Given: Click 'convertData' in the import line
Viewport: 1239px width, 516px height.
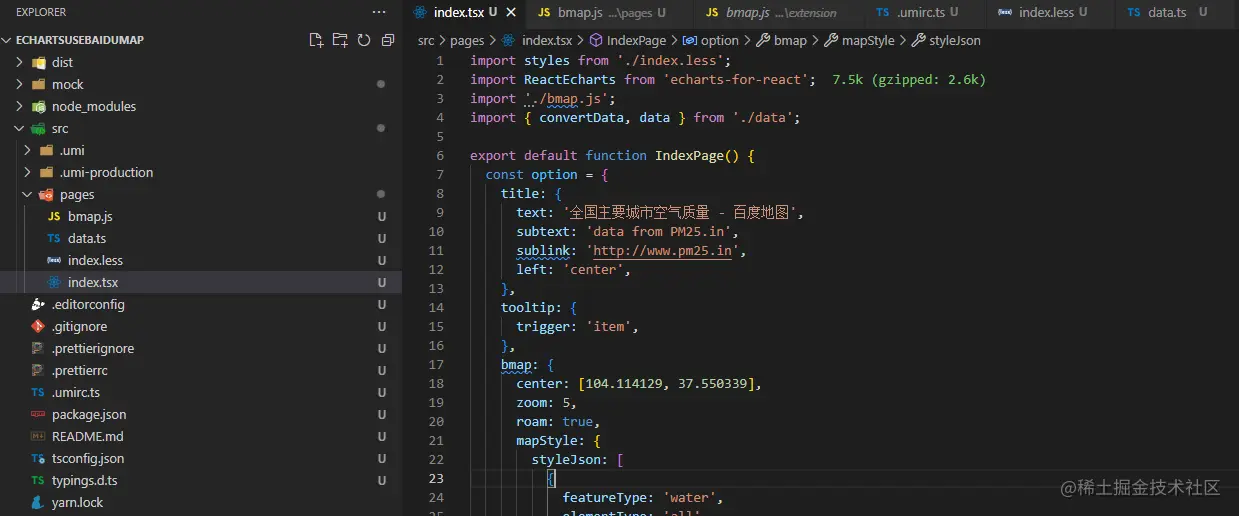Looking at the screenshot, I should click(x=581, y=117).
